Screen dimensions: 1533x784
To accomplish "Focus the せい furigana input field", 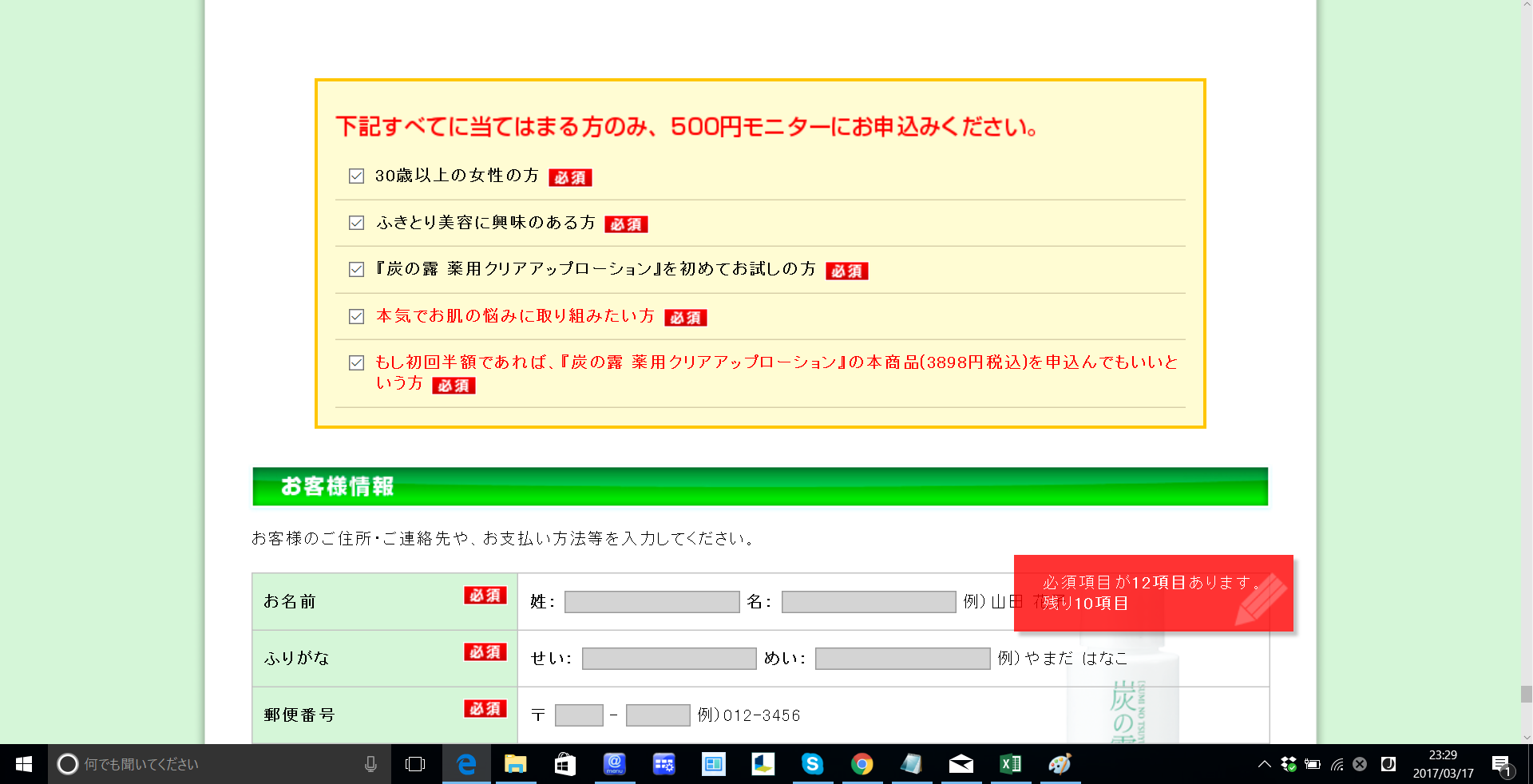I will 669,659.
